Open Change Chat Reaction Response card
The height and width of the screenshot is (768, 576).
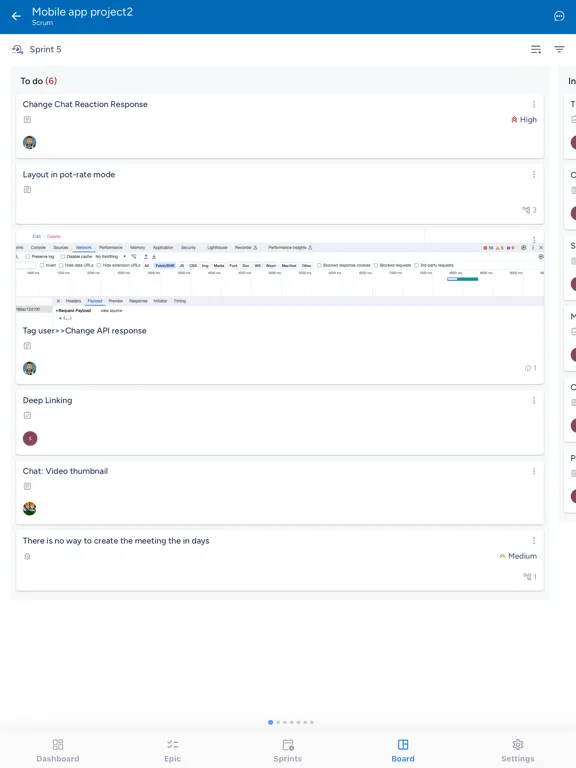pyautogui.click(x=280, y=126)
